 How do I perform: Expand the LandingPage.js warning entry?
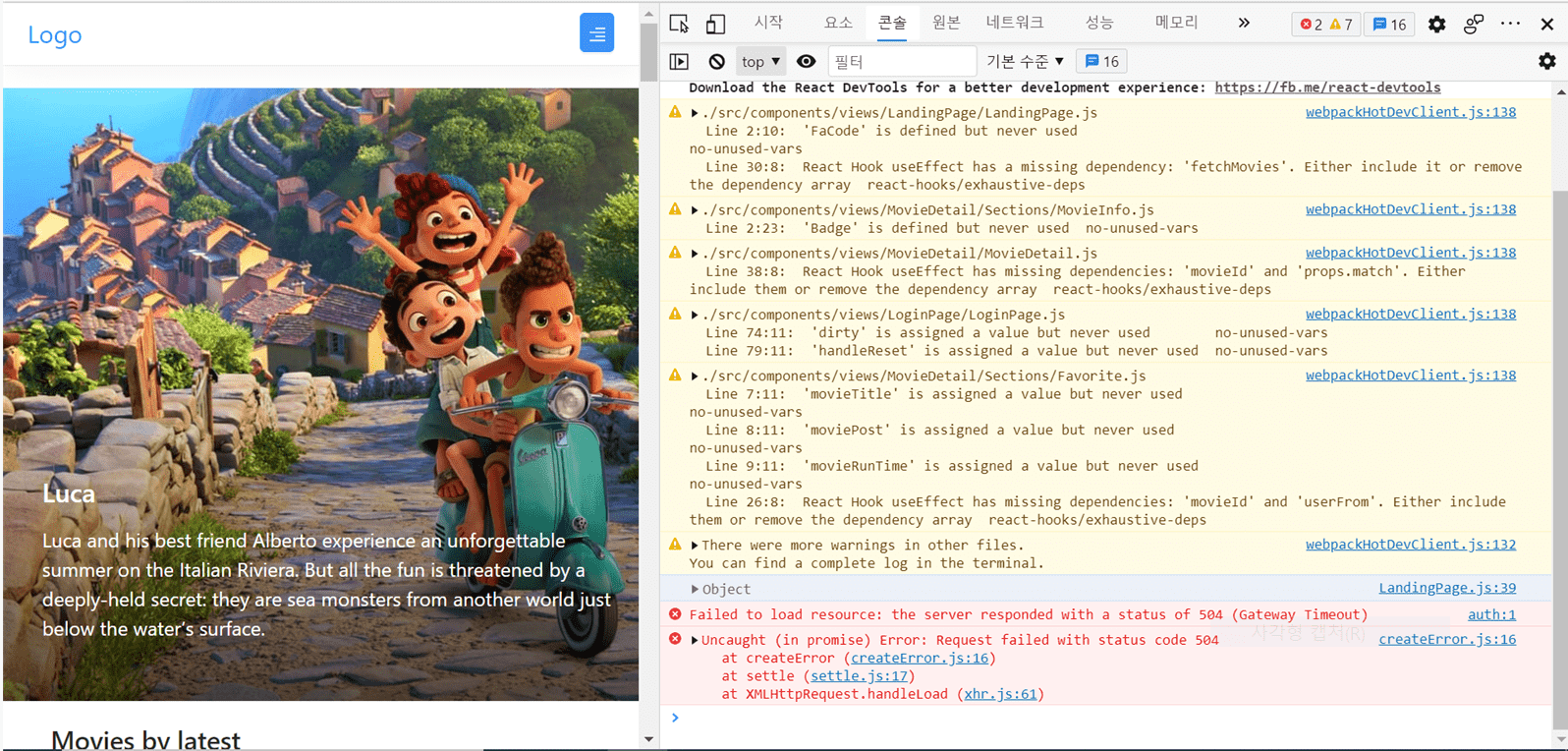695,113
